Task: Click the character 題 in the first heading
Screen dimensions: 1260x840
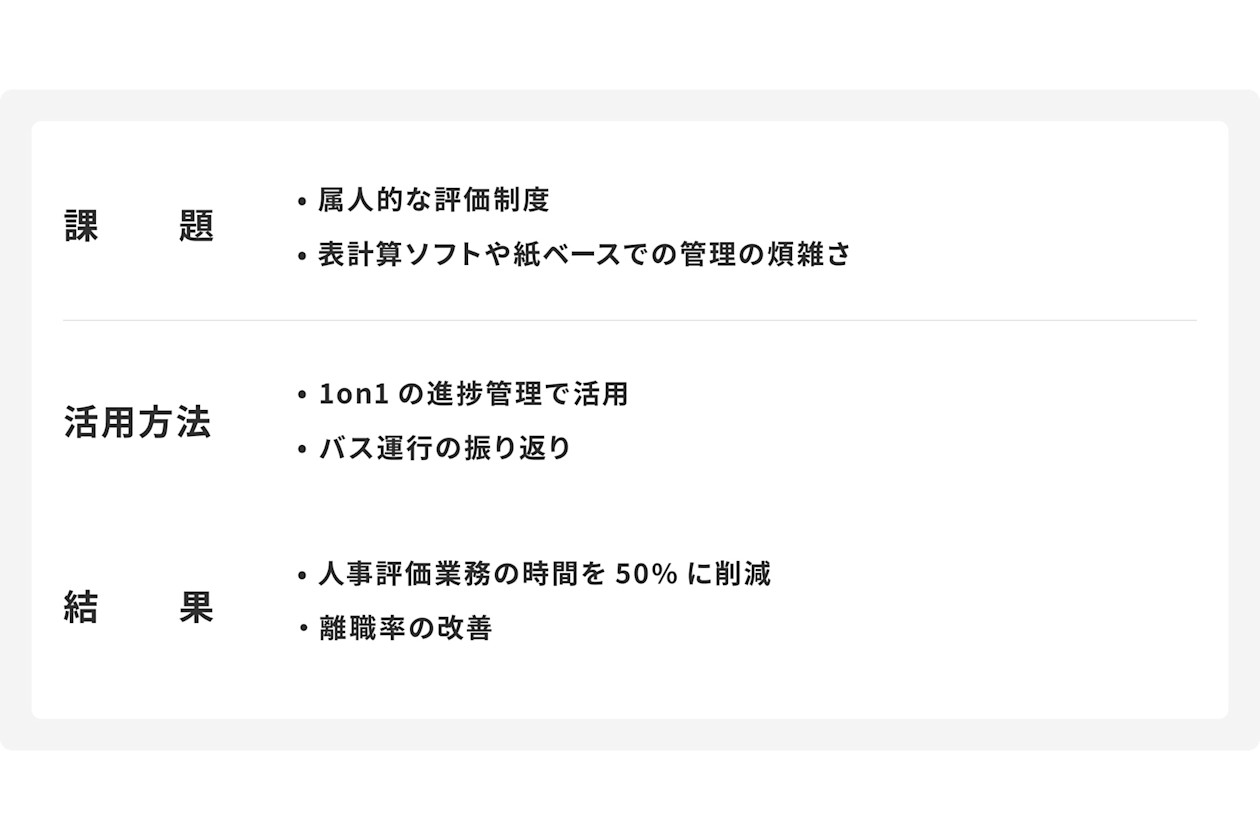Action: pos(197,227)
